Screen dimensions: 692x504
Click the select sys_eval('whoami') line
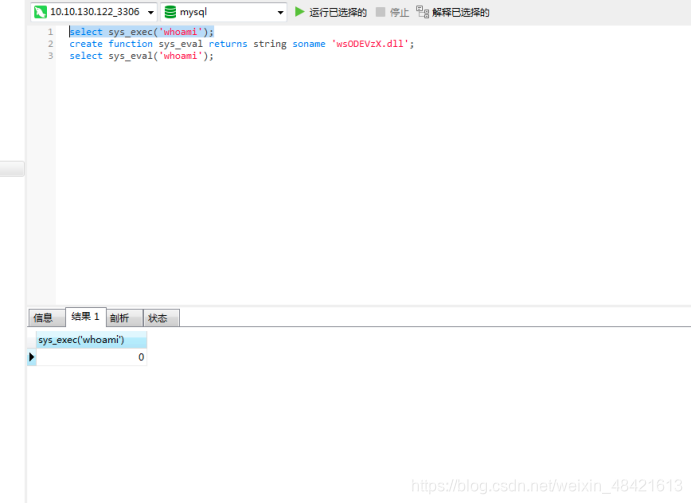click(x=142, y=56)
